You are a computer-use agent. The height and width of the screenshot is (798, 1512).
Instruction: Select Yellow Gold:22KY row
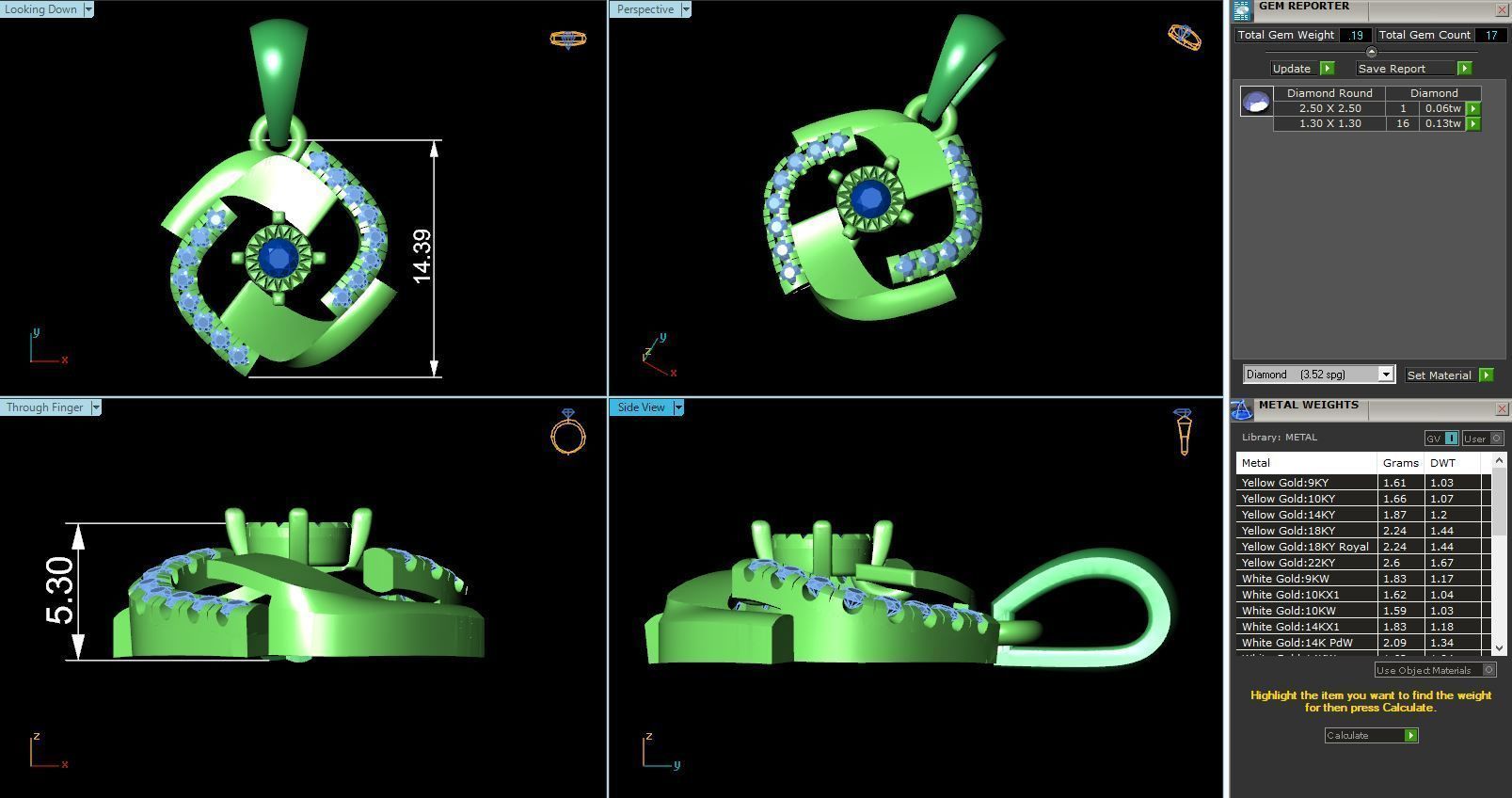click(x=1363, y=563)
